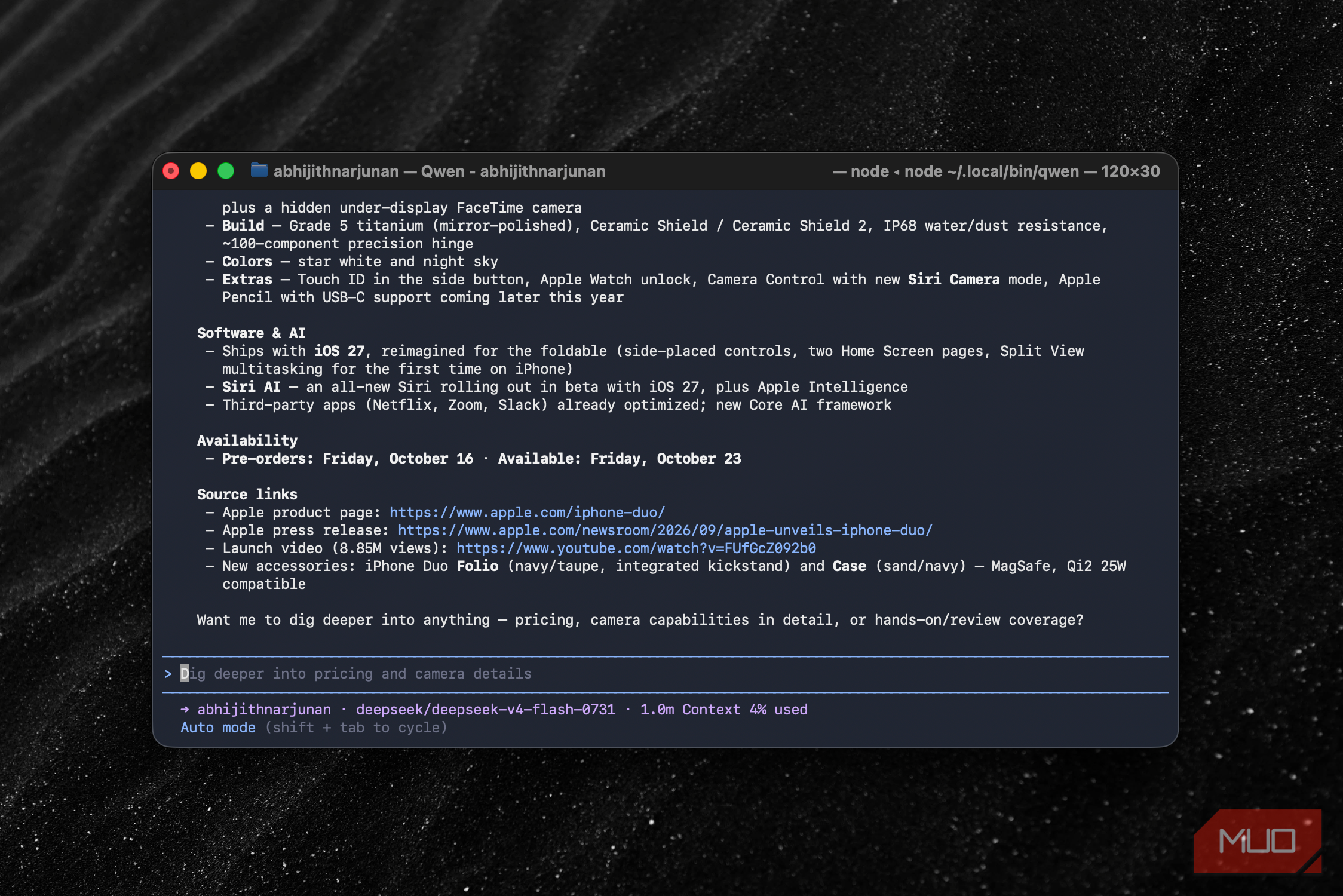Click the Auto mode status label
The height and width of the screenshot is (896, 1343).
(218, 728)
